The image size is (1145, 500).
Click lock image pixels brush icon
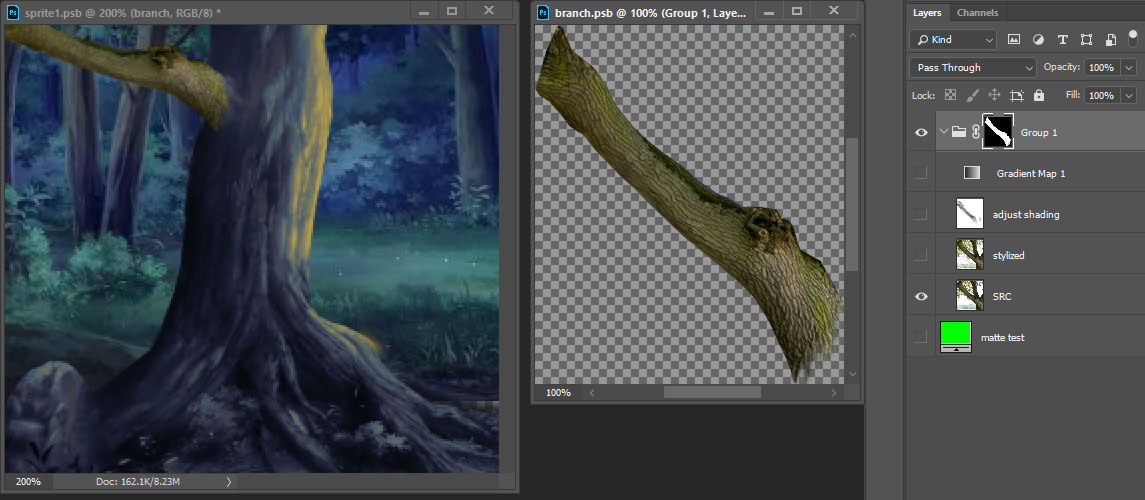pos(972,95)
